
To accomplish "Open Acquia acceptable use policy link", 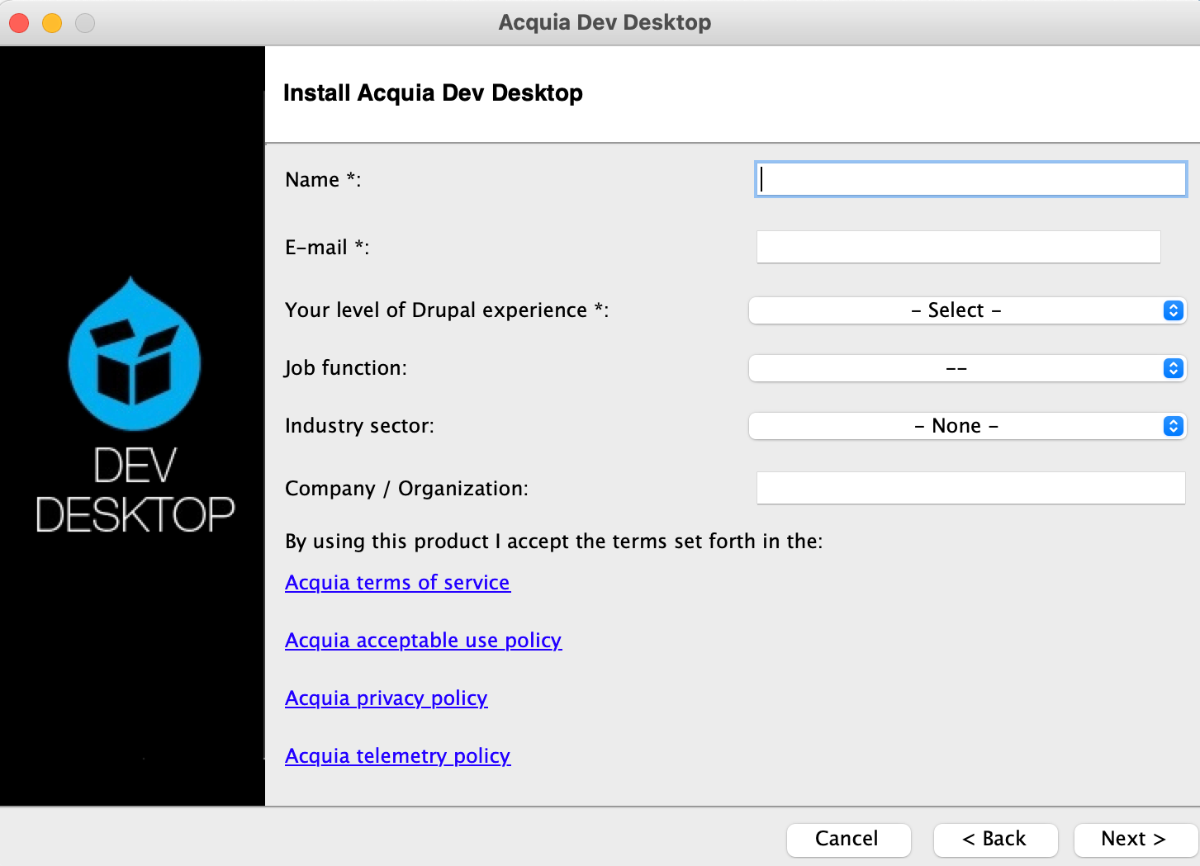I will [x=423, y=640].
